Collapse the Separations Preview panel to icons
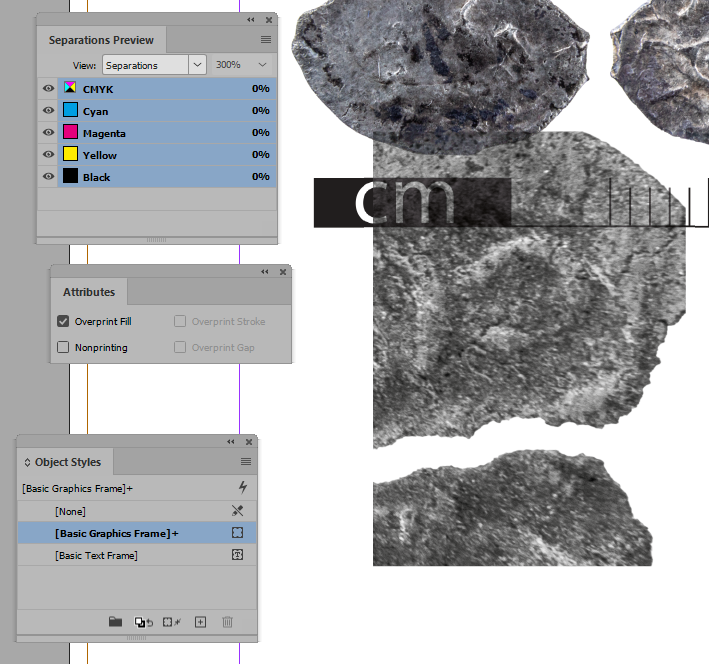This screenshot has height=664, width=709. coord(251,19)
